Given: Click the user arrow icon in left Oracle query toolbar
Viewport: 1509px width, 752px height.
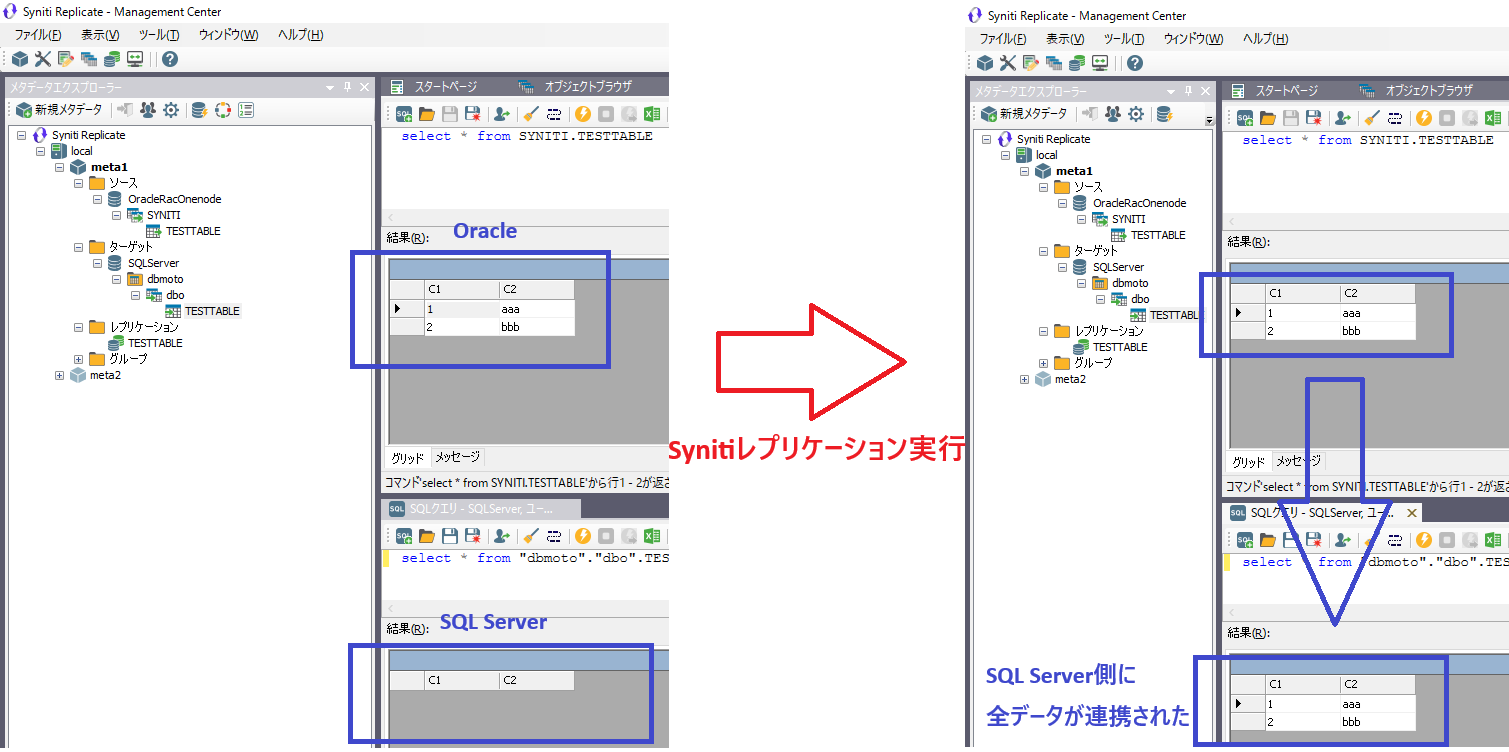Looking at the screenshot, I should (x=502, y=115).
